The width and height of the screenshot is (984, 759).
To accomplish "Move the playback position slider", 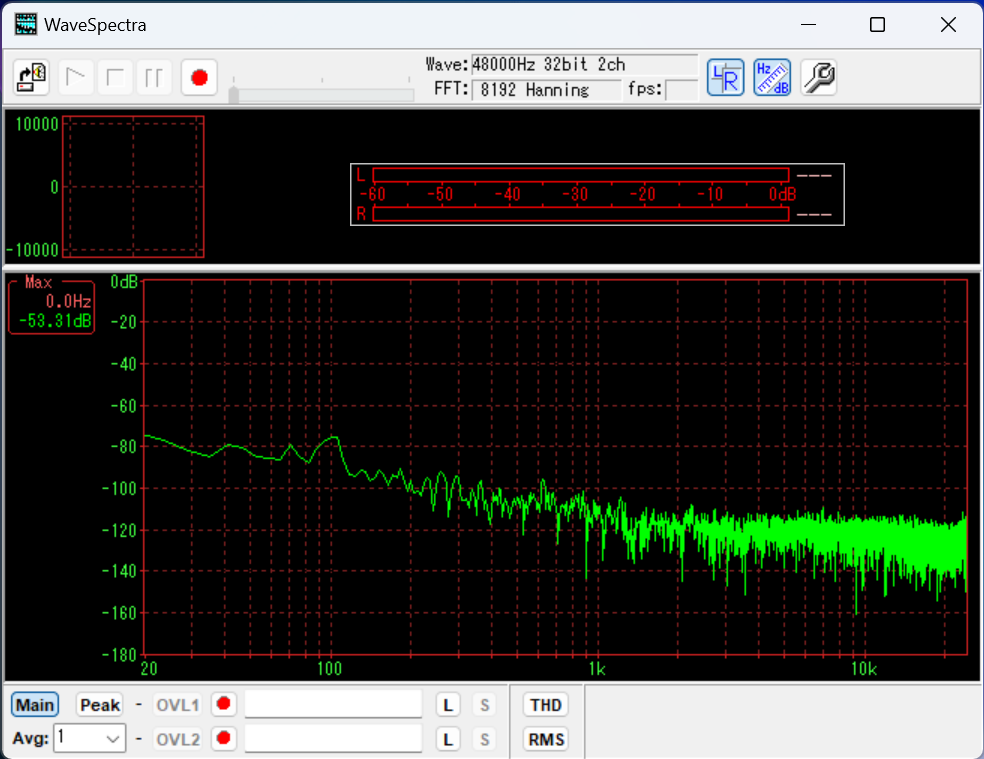I will click(233, 95).
